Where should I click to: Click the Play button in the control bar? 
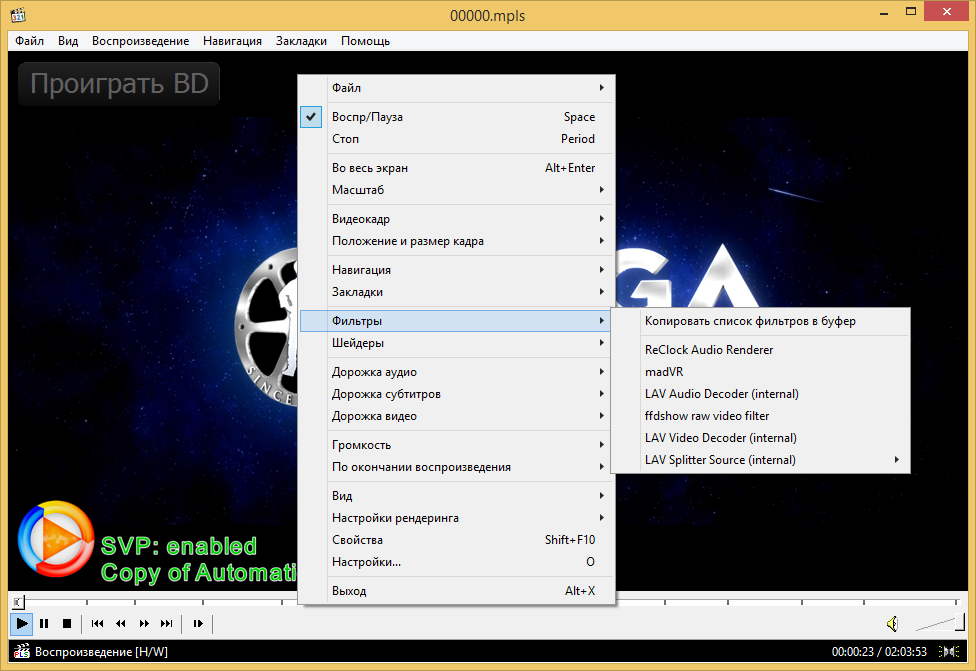(x=21, y=624)
